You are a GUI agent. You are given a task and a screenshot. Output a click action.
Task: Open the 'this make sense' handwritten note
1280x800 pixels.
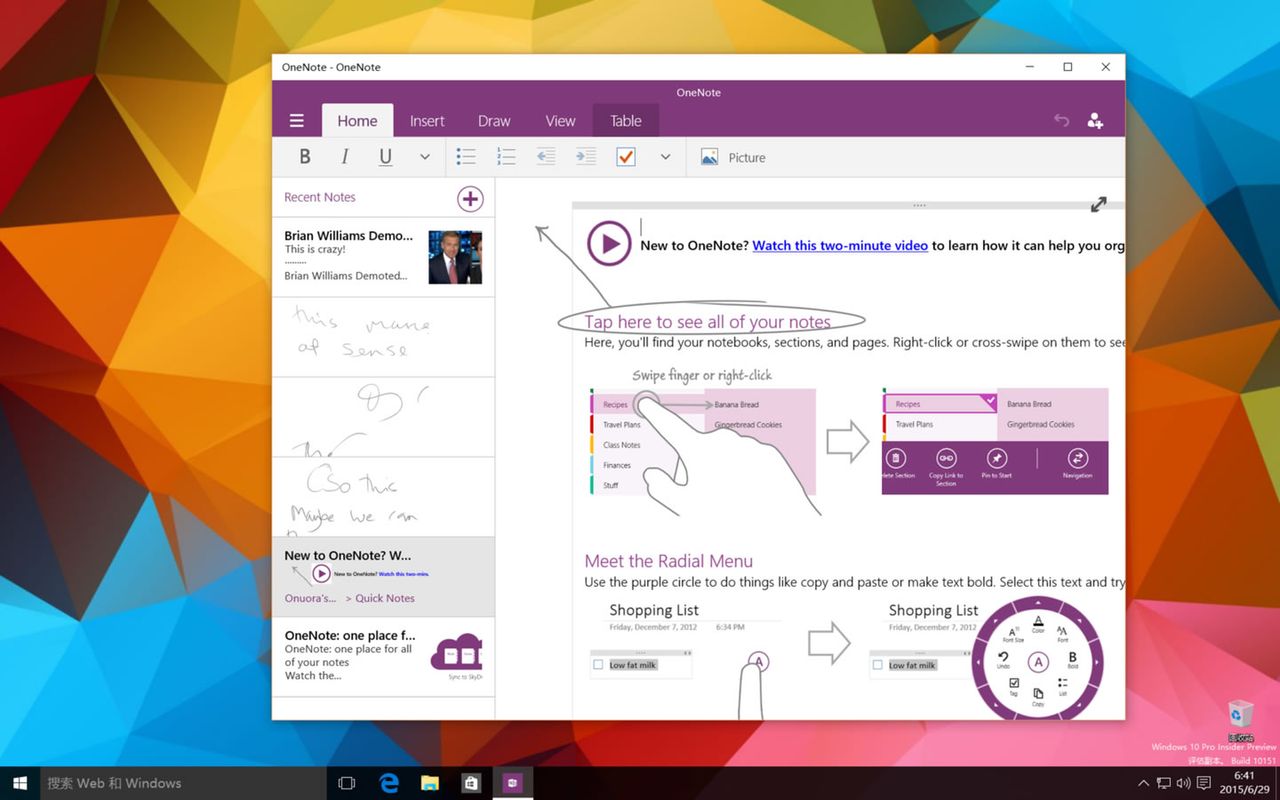pyautogui.click(x=383, y=337)
